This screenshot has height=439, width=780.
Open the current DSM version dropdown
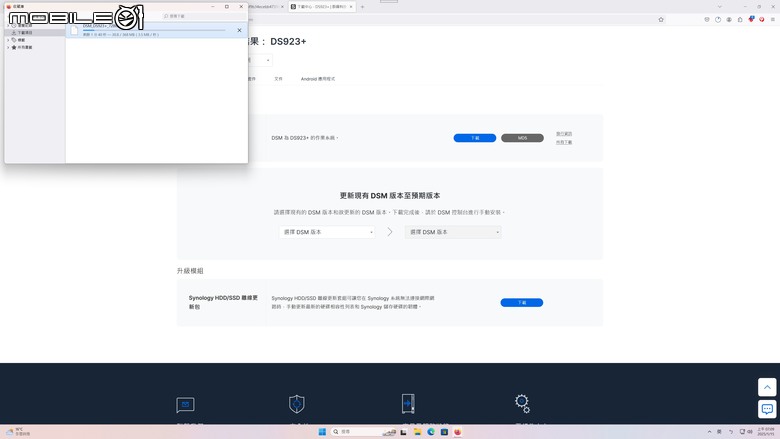(x=327, y=232)
